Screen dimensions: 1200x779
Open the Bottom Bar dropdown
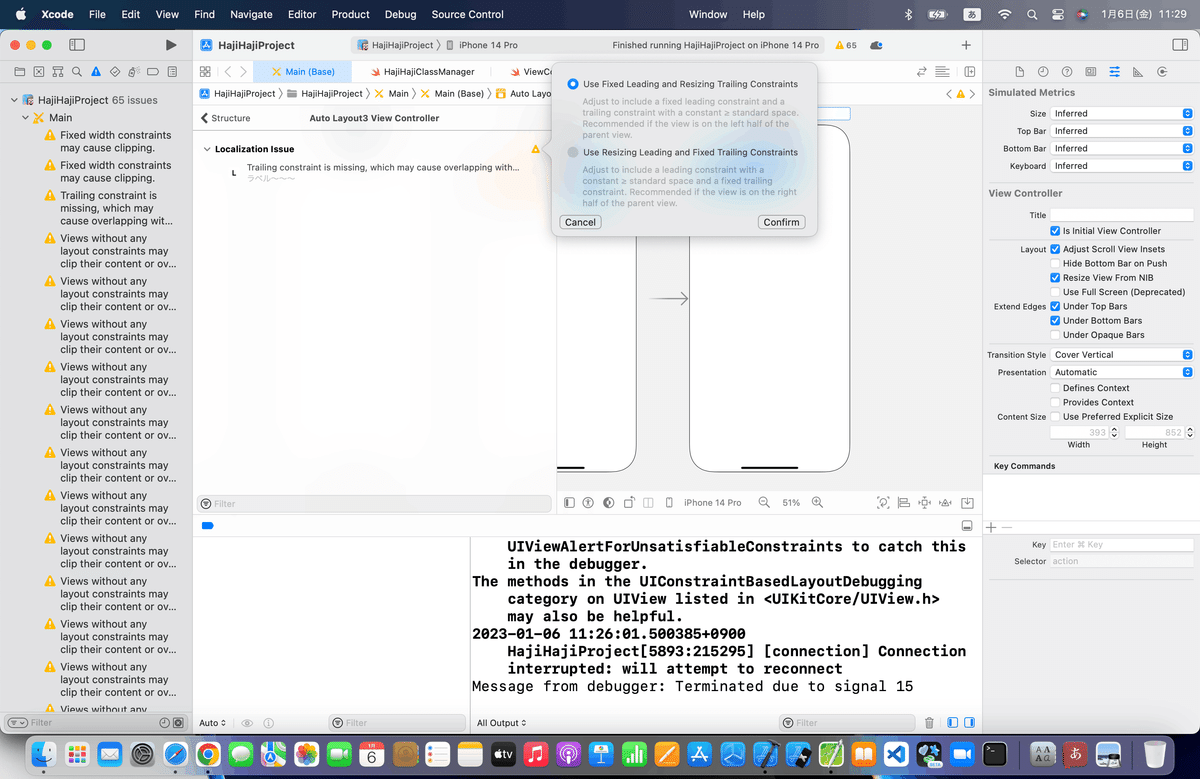[1121, 149]
